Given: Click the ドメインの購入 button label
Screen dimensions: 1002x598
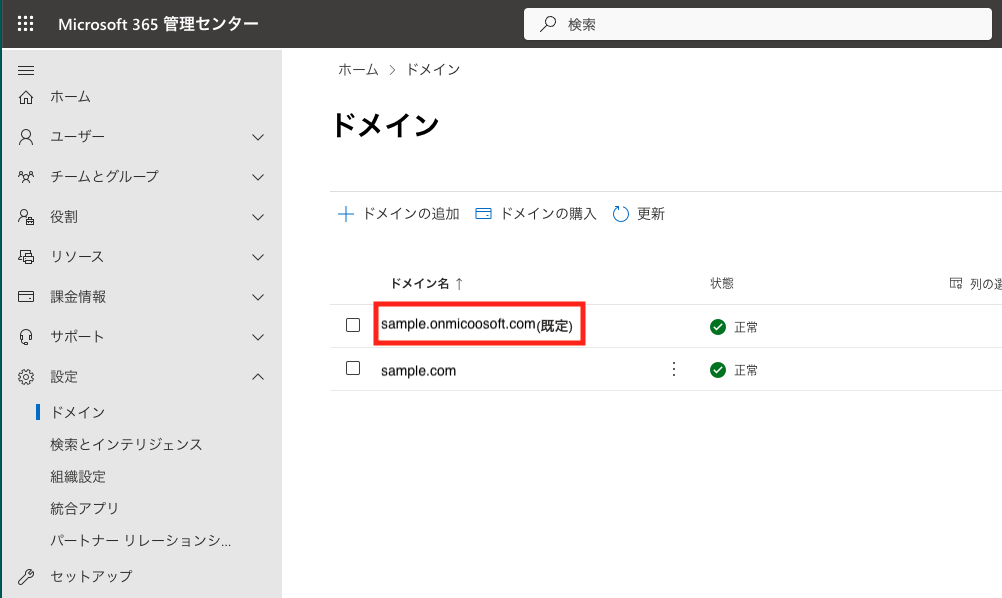Looking at the screenshot, I should point(548,214).
